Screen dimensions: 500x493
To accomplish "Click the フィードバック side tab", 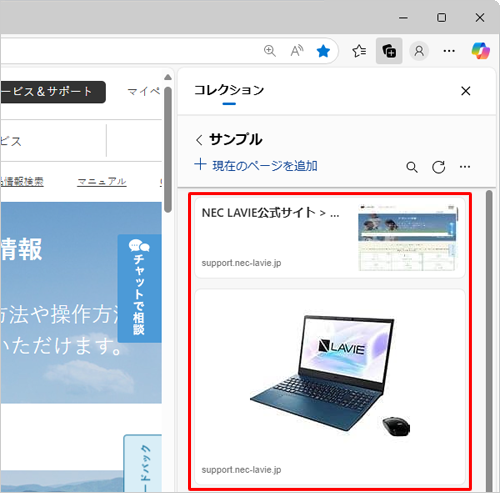I will 143,463.
